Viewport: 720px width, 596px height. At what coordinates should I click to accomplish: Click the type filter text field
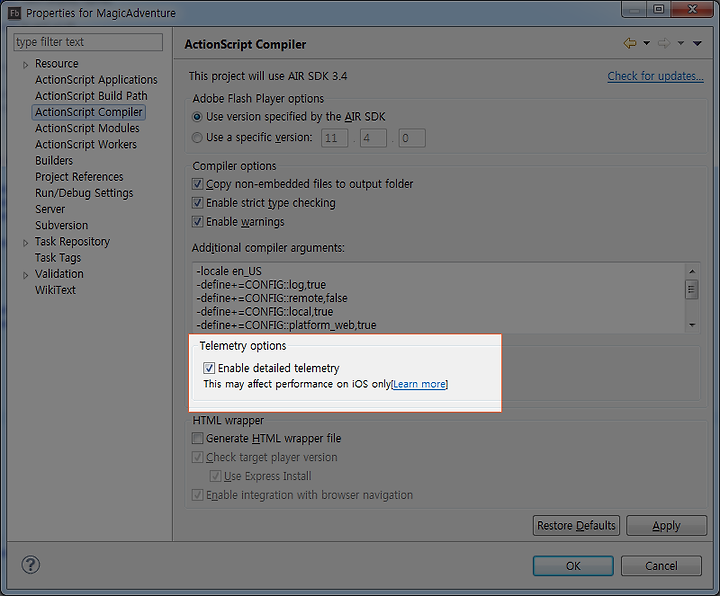88,42
